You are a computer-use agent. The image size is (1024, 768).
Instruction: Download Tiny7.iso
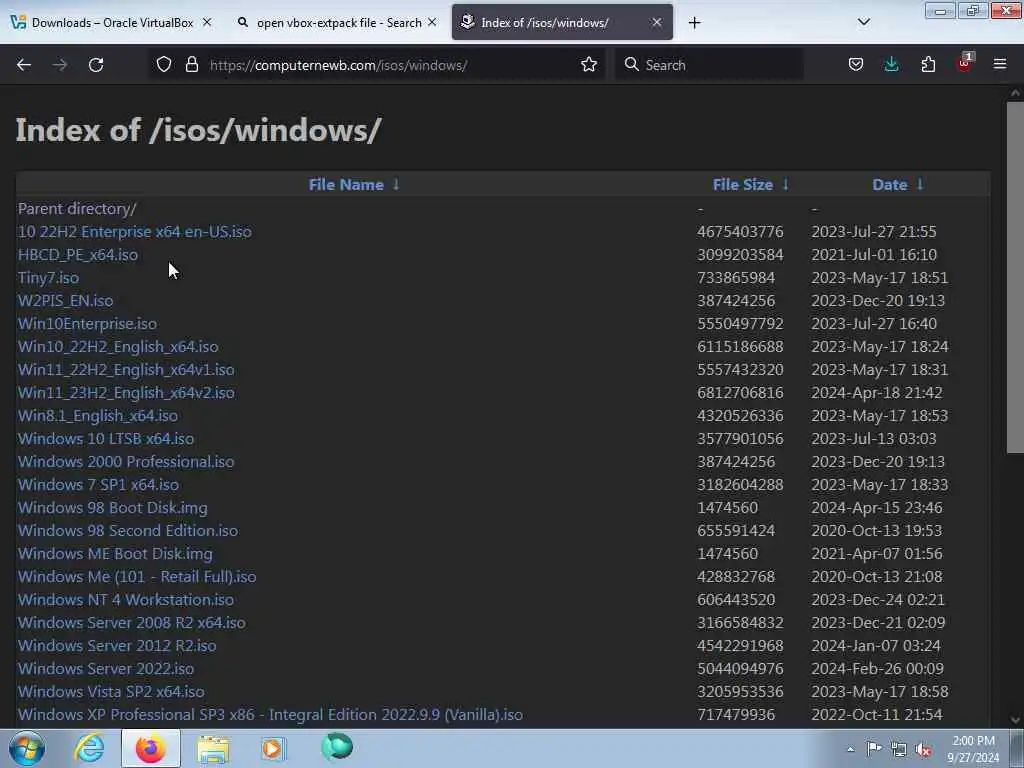[x=48, y=278]
